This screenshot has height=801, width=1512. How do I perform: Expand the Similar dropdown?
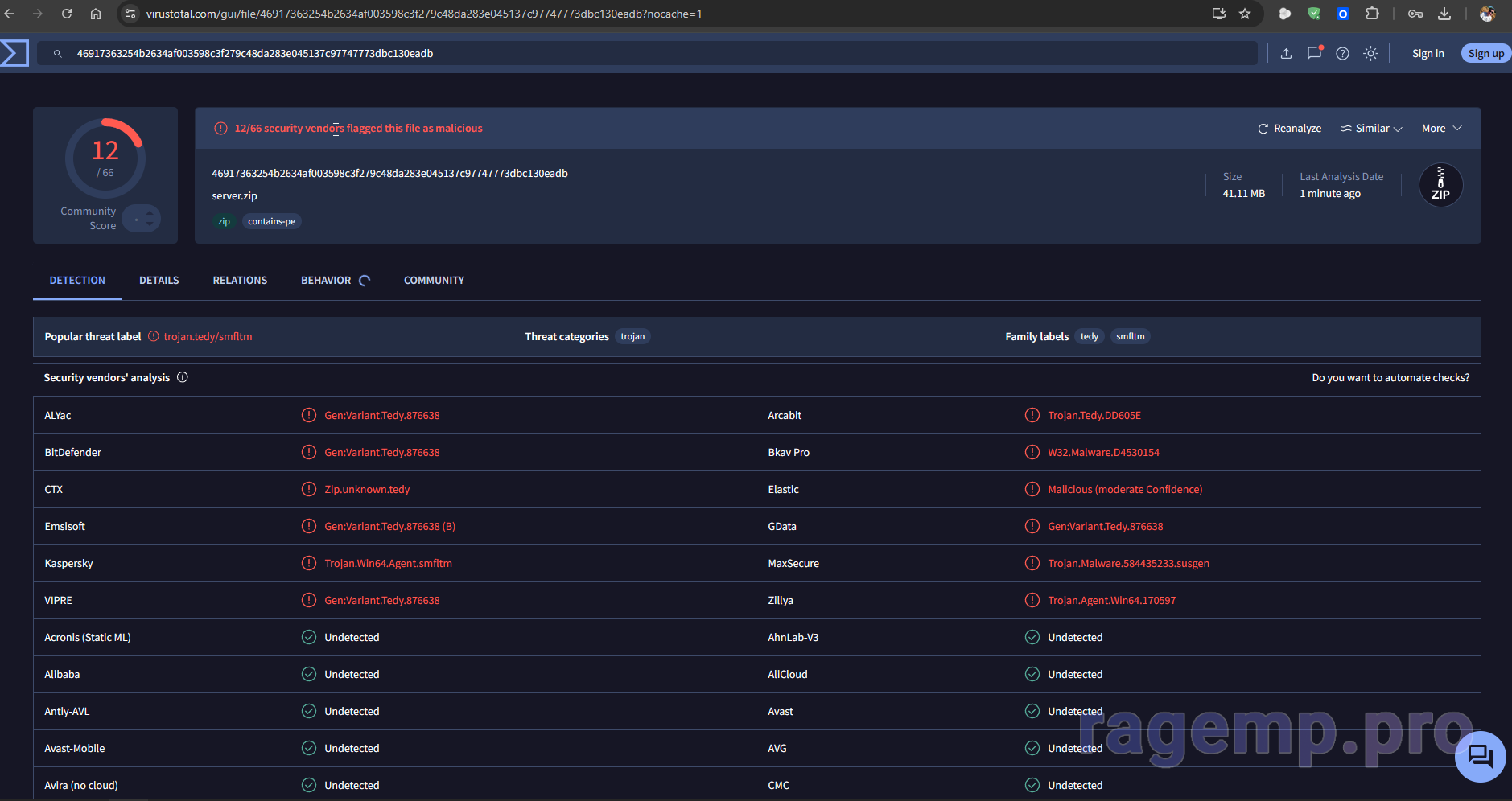click(1371, 129)
